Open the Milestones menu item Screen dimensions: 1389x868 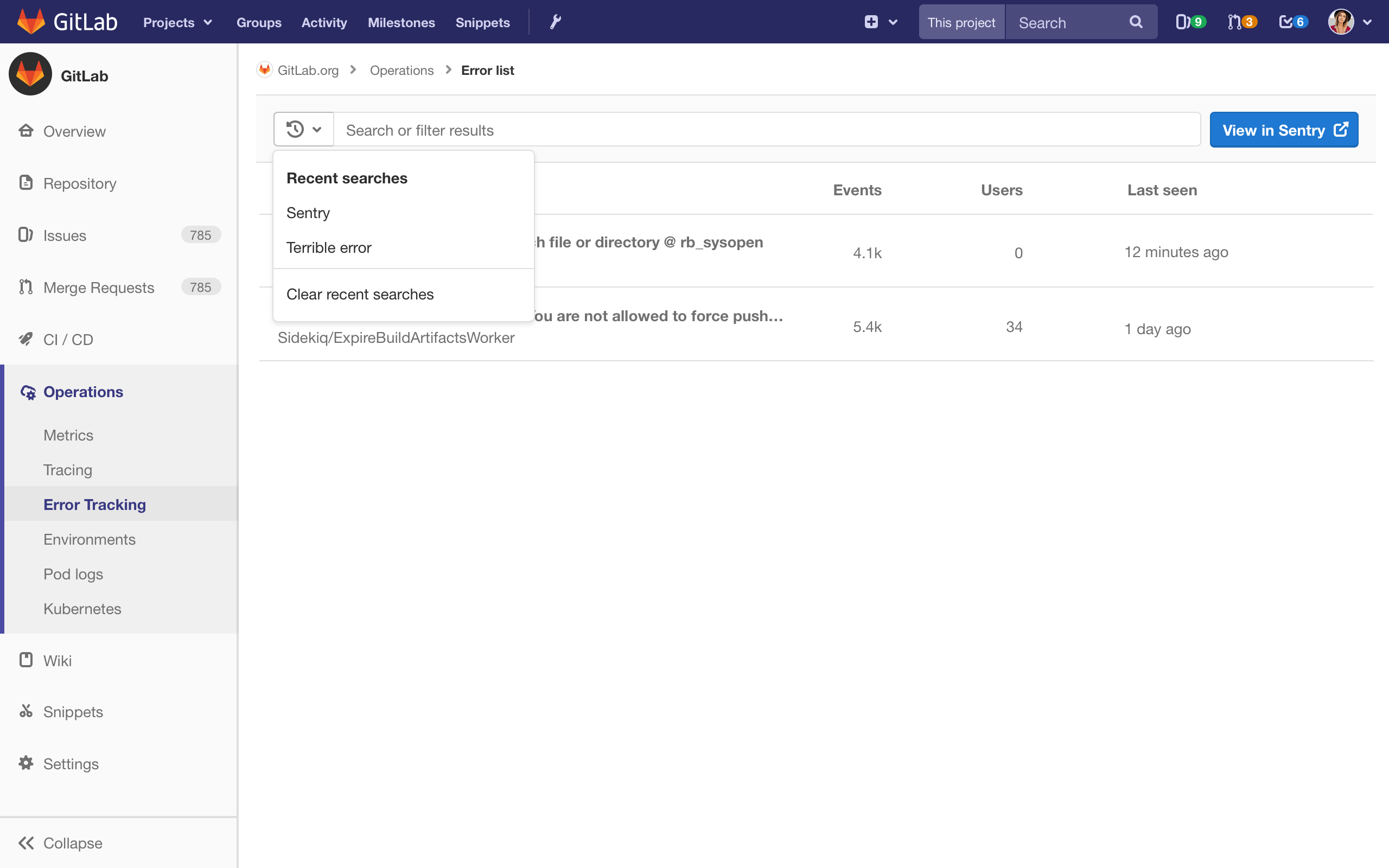click(x=401, y=22)
